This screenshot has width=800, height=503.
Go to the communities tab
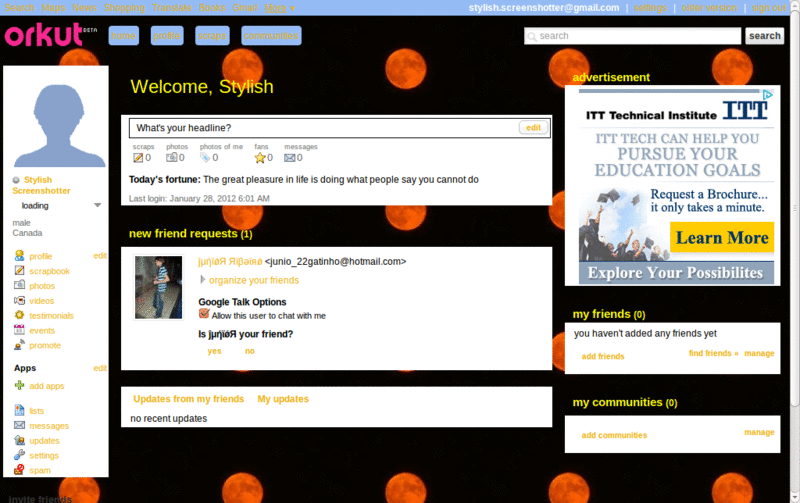271,36
